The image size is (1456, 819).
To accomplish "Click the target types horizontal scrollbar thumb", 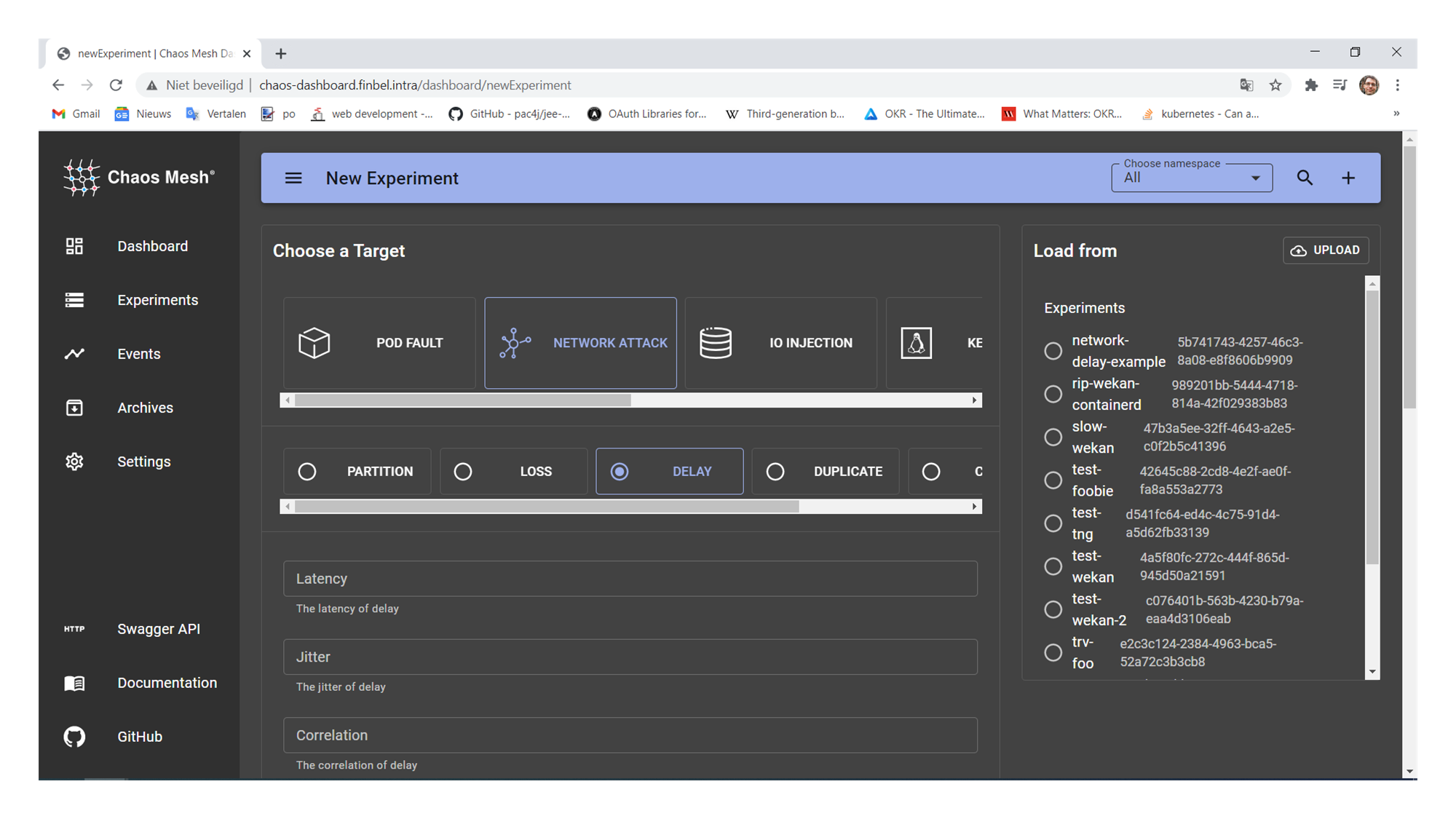I will (463, 400).
